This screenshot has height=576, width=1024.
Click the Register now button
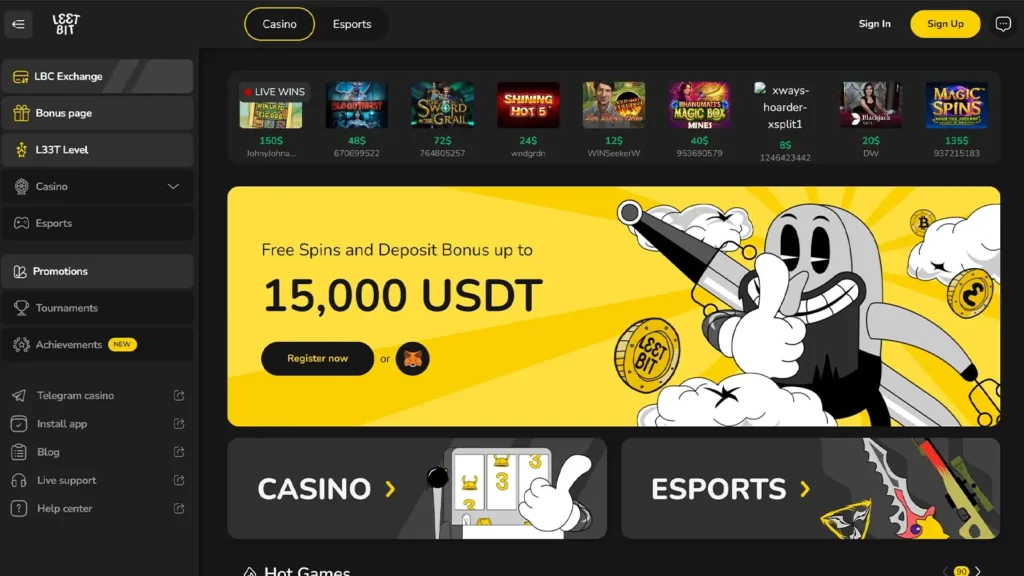point(317,359)
